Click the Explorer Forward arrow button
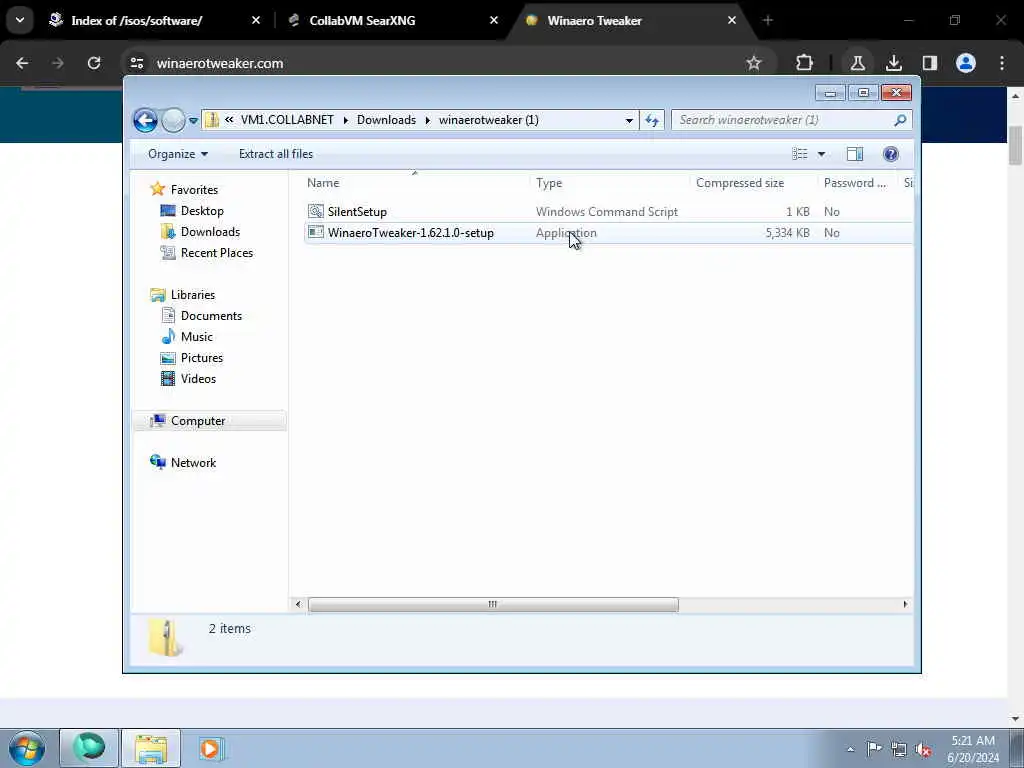 173,120
